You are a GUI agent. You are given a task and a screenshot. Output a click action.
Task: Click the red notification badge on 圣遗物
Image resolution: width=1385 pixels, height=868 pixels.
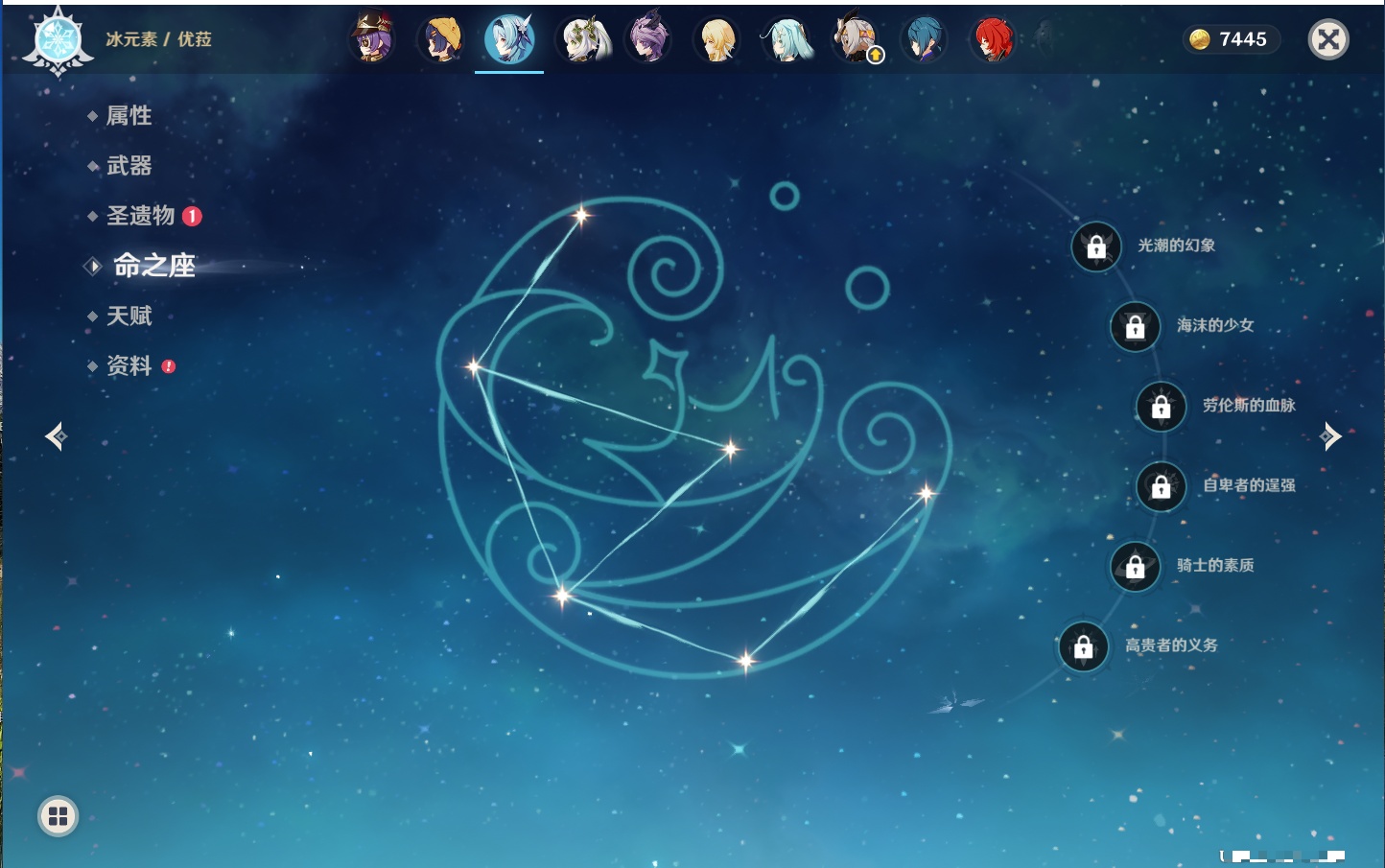pos(192,216)
